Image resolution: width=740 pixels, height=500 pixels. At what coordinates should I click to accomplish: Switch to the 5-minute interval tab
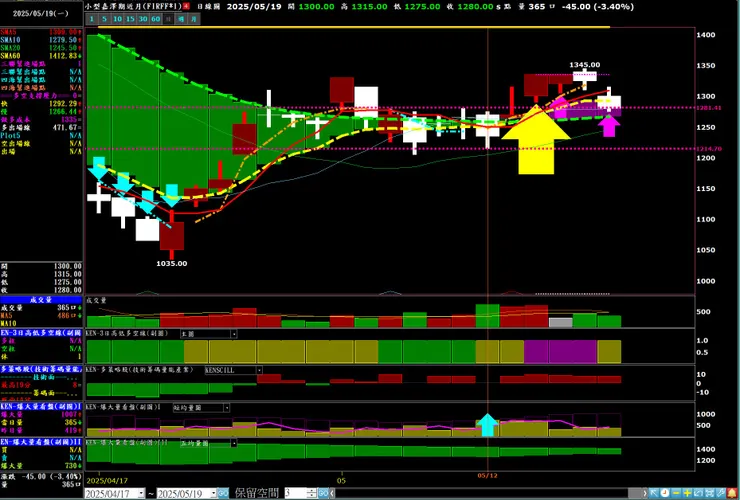click(x=104, y=19)
